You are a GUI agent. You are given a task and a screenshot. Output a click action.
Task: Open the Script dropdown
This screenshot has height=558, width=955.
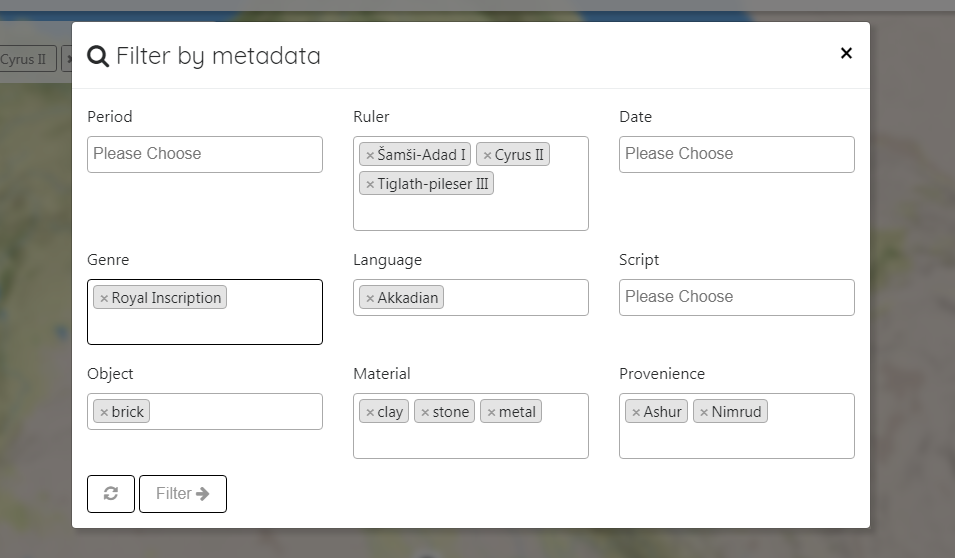(x=736, y=297)
